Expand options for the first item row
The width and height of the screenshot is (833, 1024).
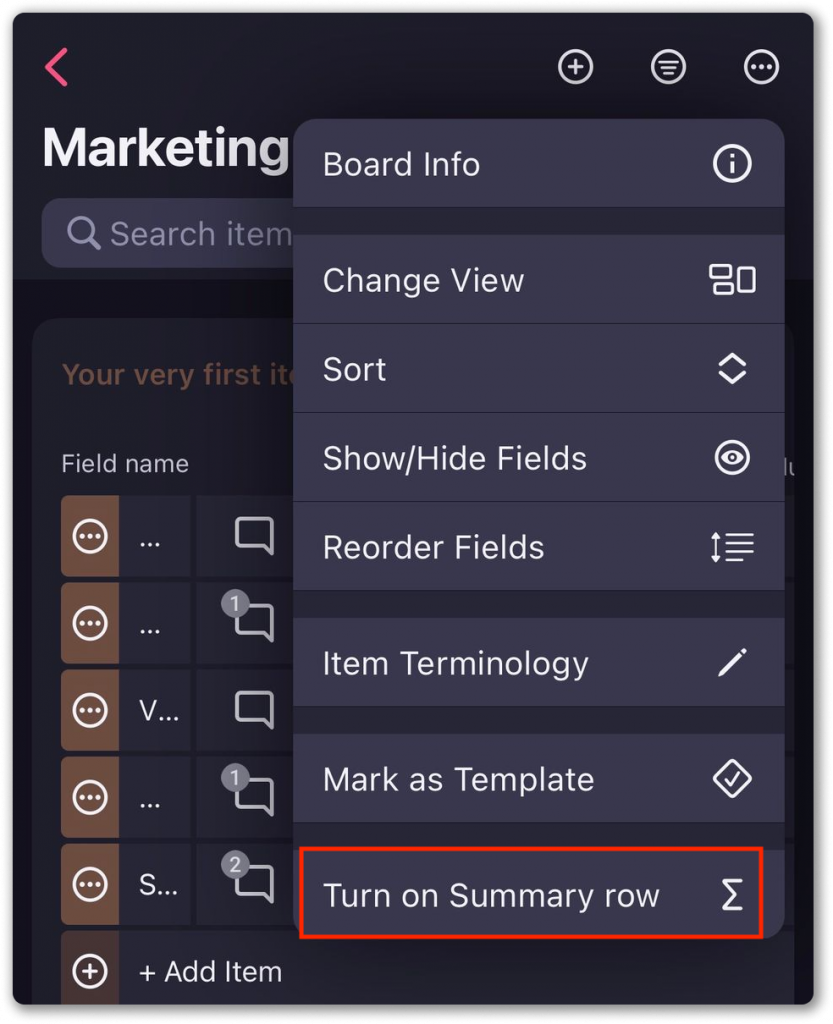point(89,536)
